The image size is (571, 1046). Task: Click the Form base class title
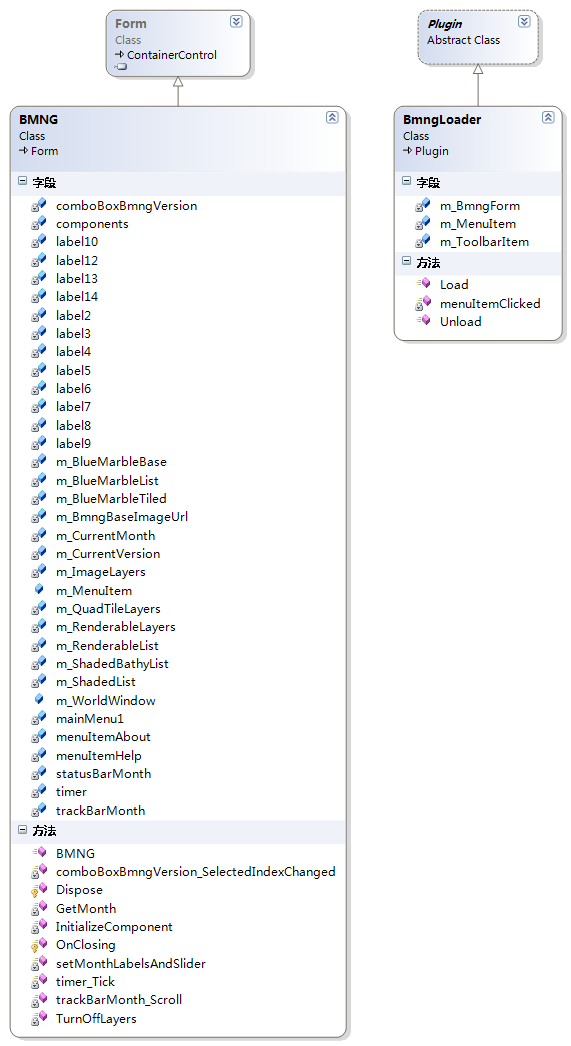[x=131, y=23]
